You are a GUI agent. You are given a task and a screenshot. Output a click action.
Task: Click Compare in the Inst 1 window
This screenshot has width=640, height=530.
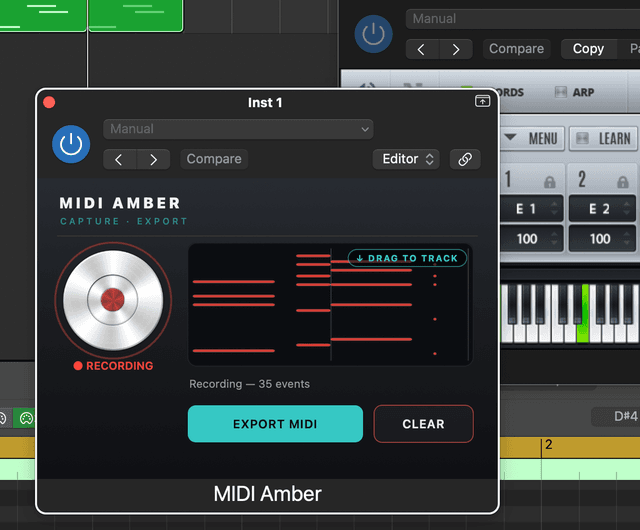214,159
